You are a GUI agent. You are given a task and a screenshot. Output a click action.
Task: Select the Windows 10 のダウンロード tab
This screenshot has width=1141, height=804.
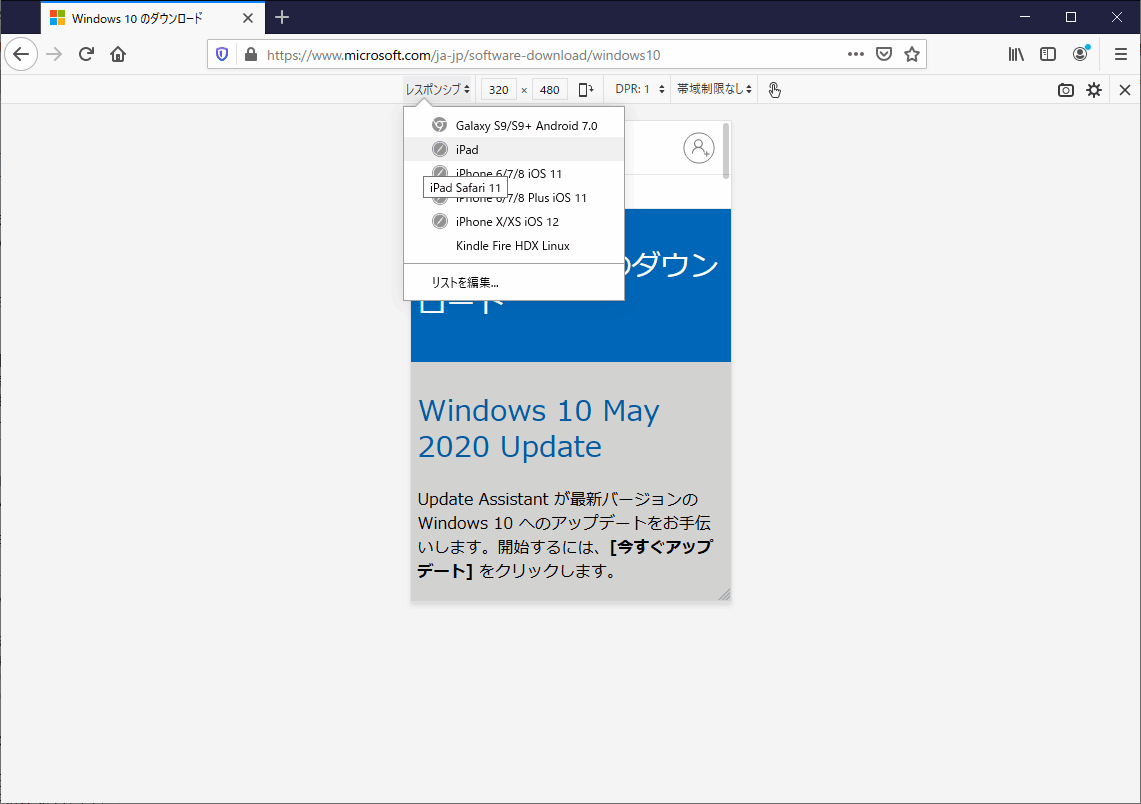(x=152, y=18)
